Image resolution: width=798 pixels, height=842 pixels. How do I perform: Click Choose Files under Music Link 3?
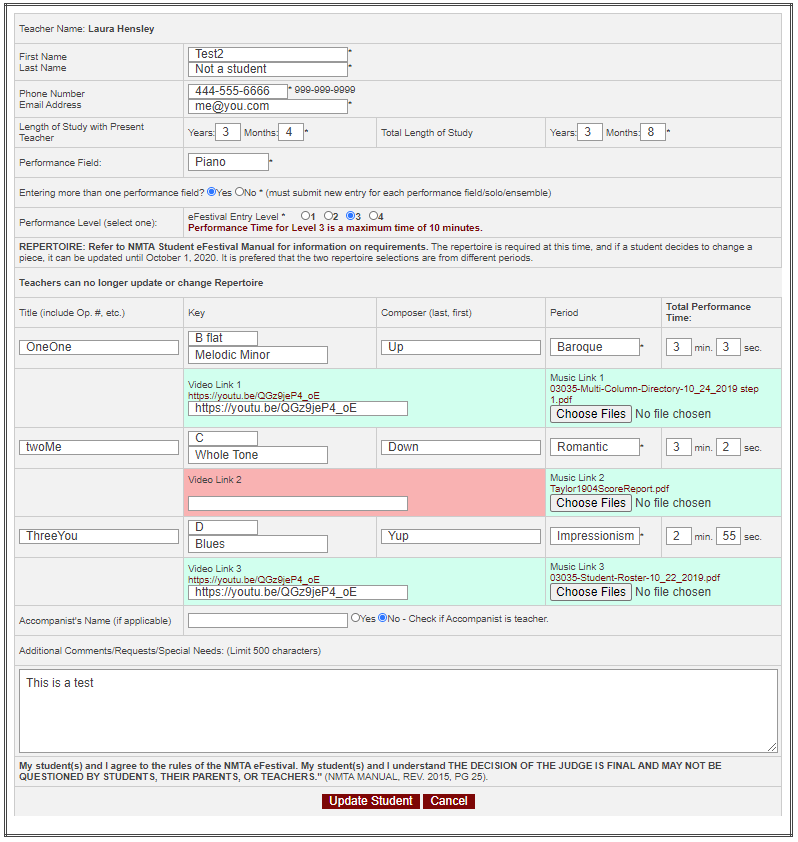(591, 592)
